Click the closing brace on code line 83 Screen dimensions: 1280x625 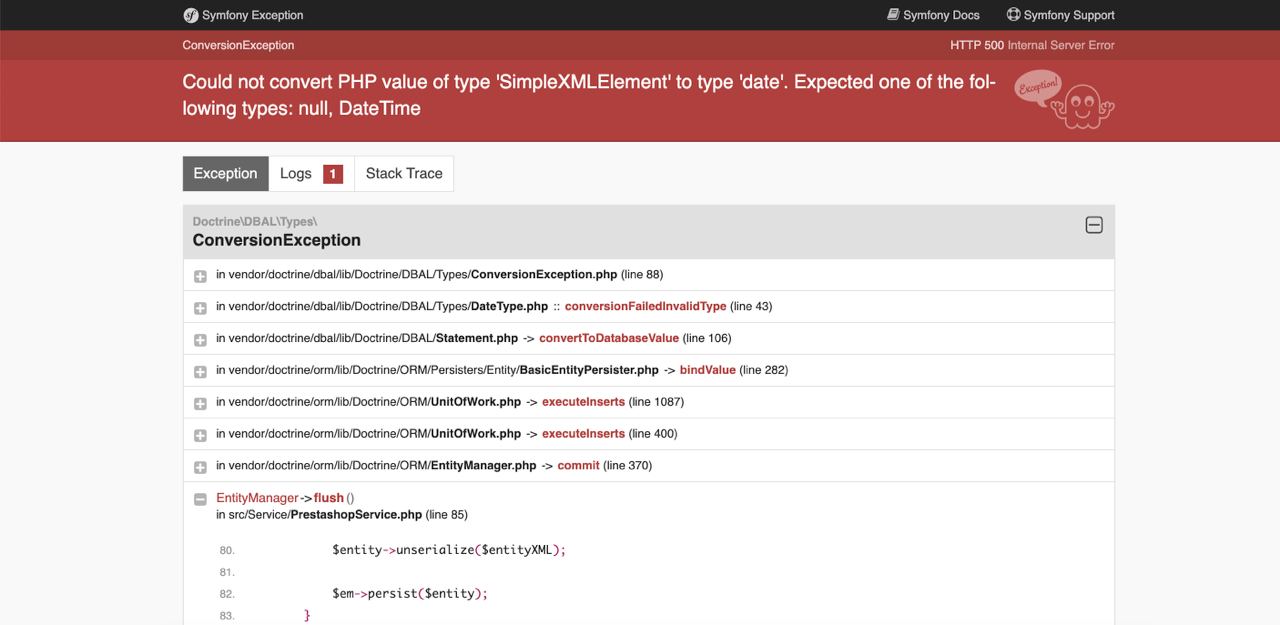pyautogui.click(x=307, y=615)
